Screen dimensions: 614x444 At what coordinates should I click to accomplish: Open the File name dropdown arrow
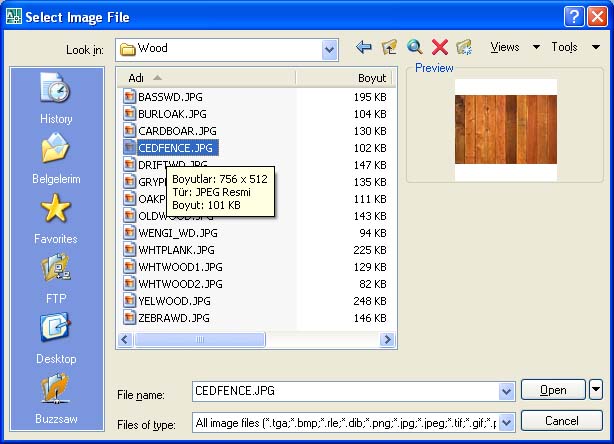(x=507, y=391)
